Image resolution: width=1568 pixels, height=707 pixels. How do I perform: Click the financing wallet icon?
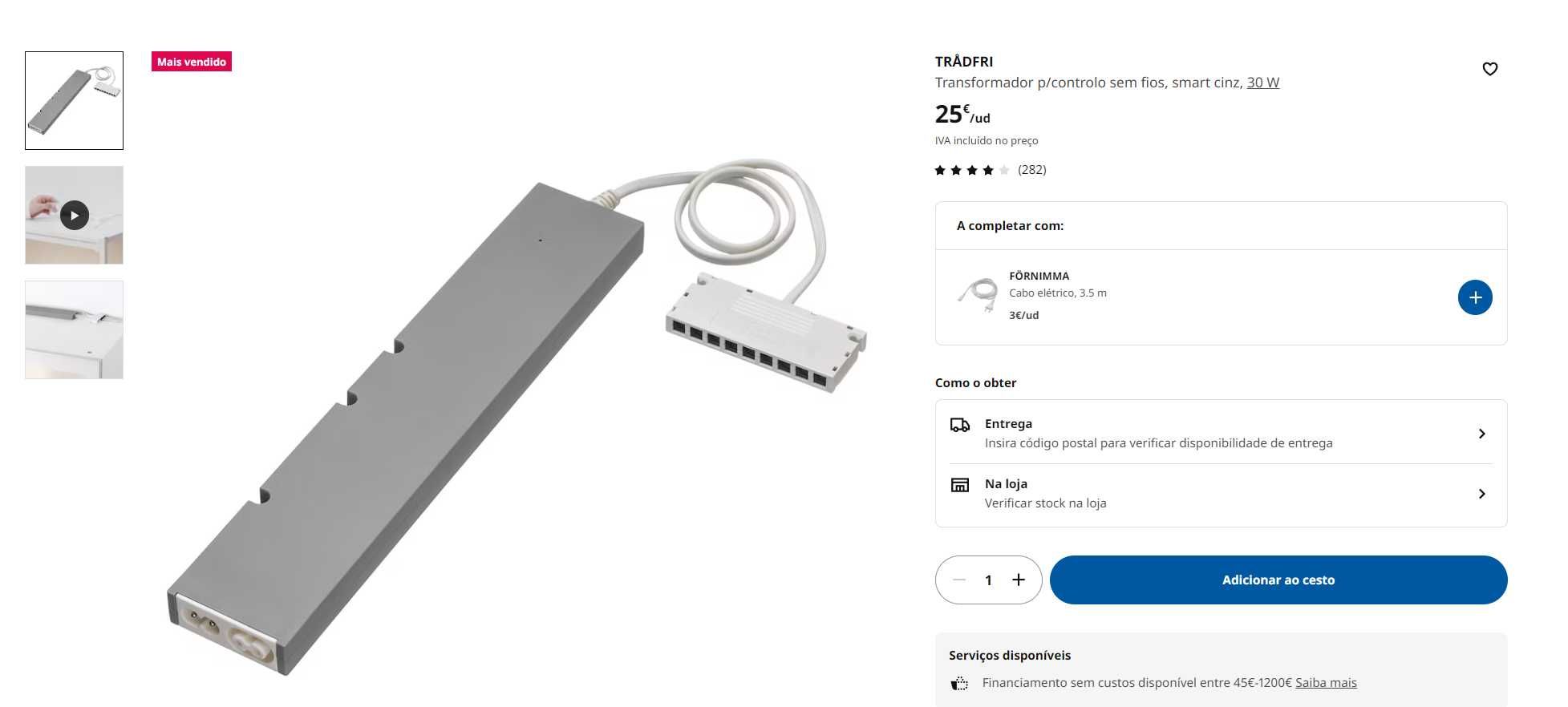point(958,683)
